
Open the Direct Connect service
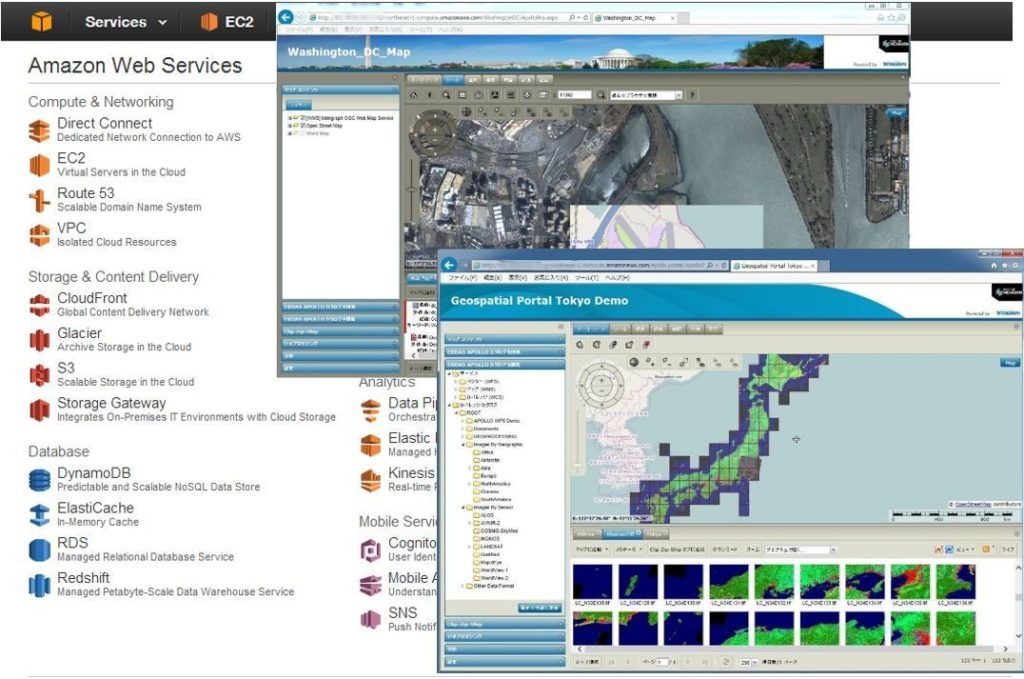[104, 123]
